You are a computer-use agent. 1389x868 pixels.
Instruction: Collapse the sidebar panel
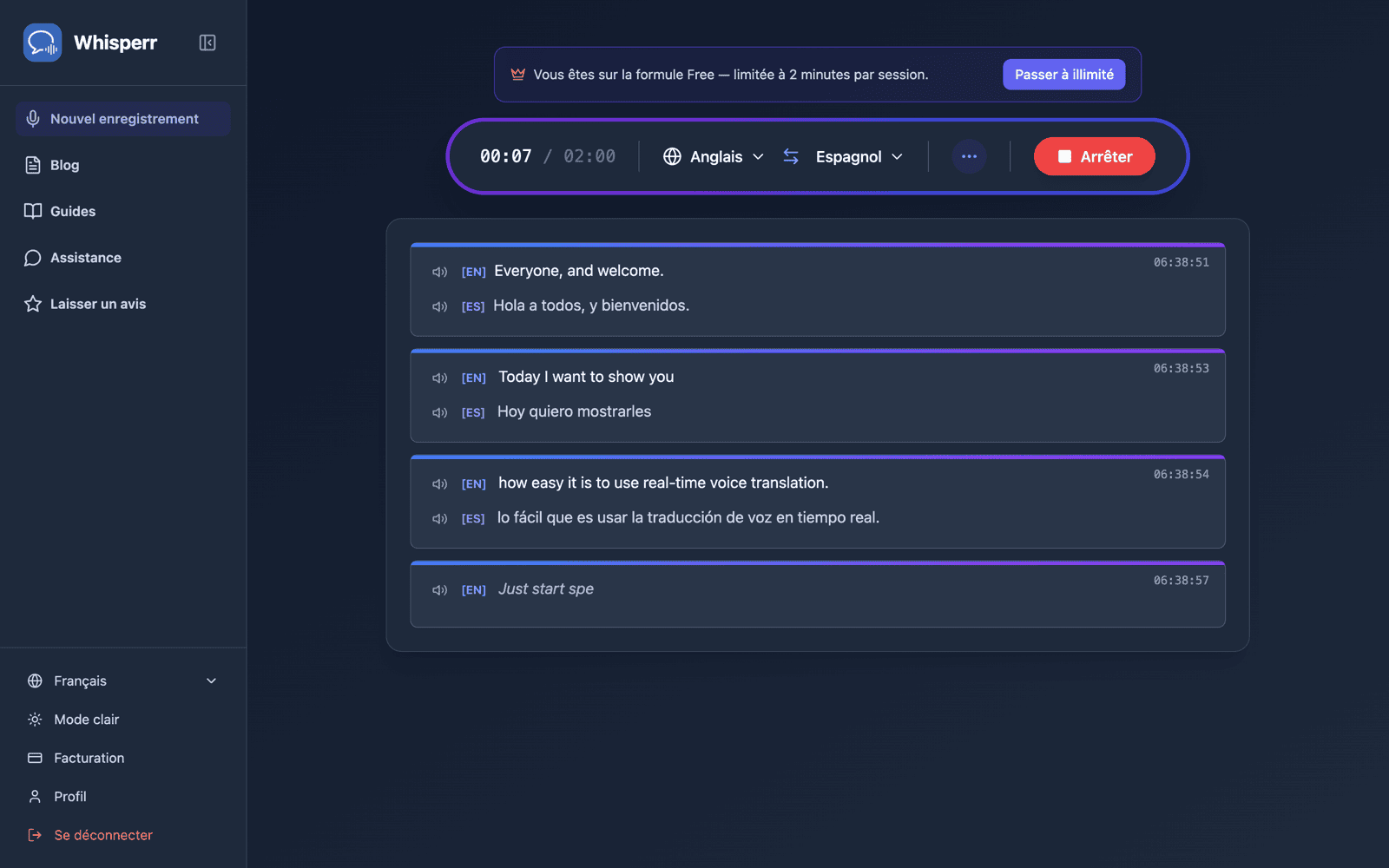click(207, 43)
